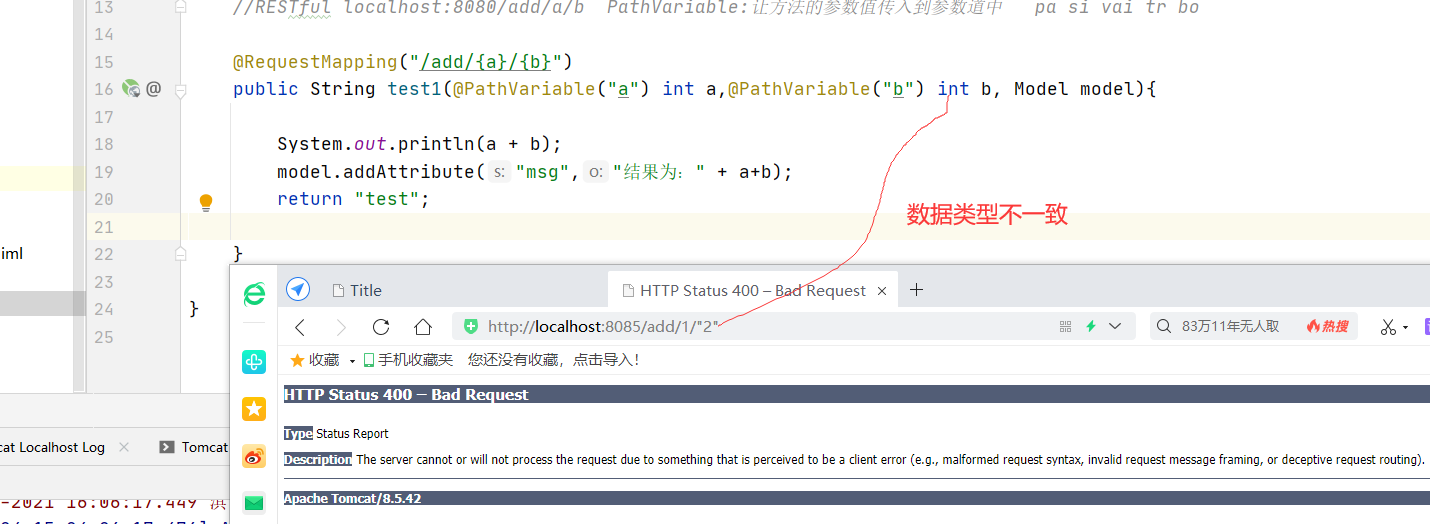
Task: Open the scissors screenshot tool
Action: (1388, 327)
